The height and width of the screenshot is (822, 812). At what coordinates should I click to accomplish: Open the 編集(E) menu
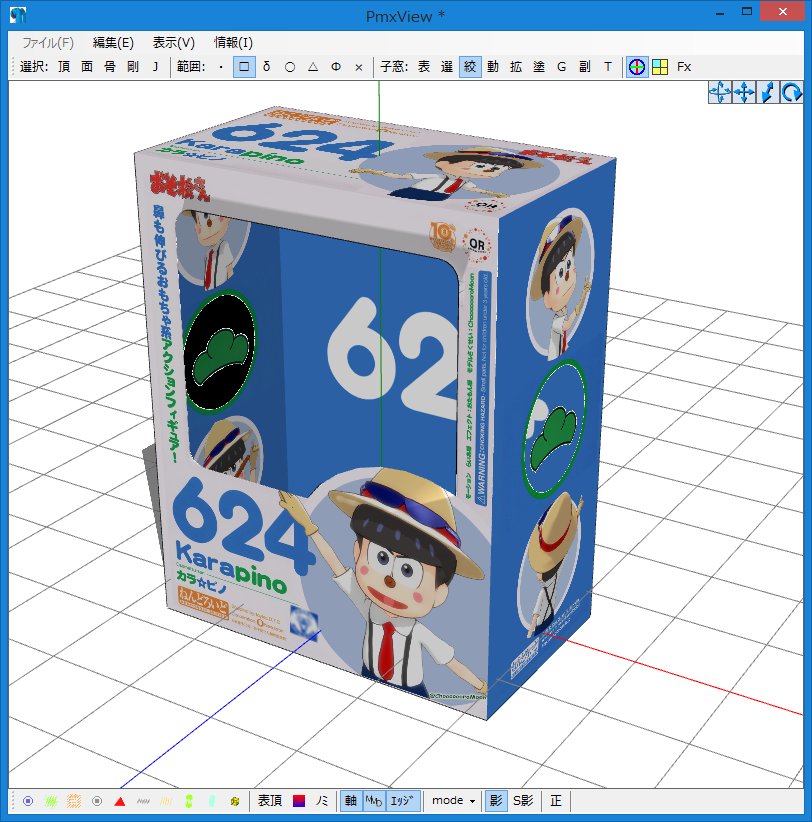113,42
